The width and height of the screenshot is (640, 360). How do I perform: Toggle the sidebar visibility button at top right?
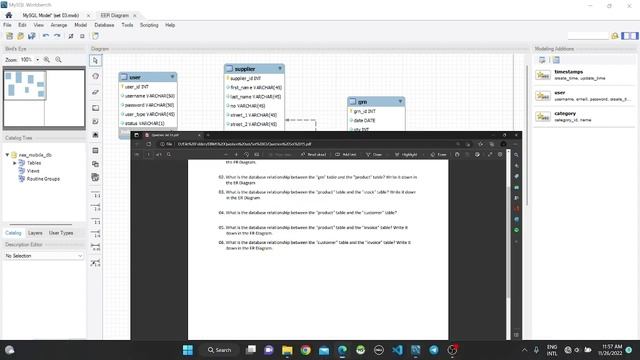tap(629, 36)
